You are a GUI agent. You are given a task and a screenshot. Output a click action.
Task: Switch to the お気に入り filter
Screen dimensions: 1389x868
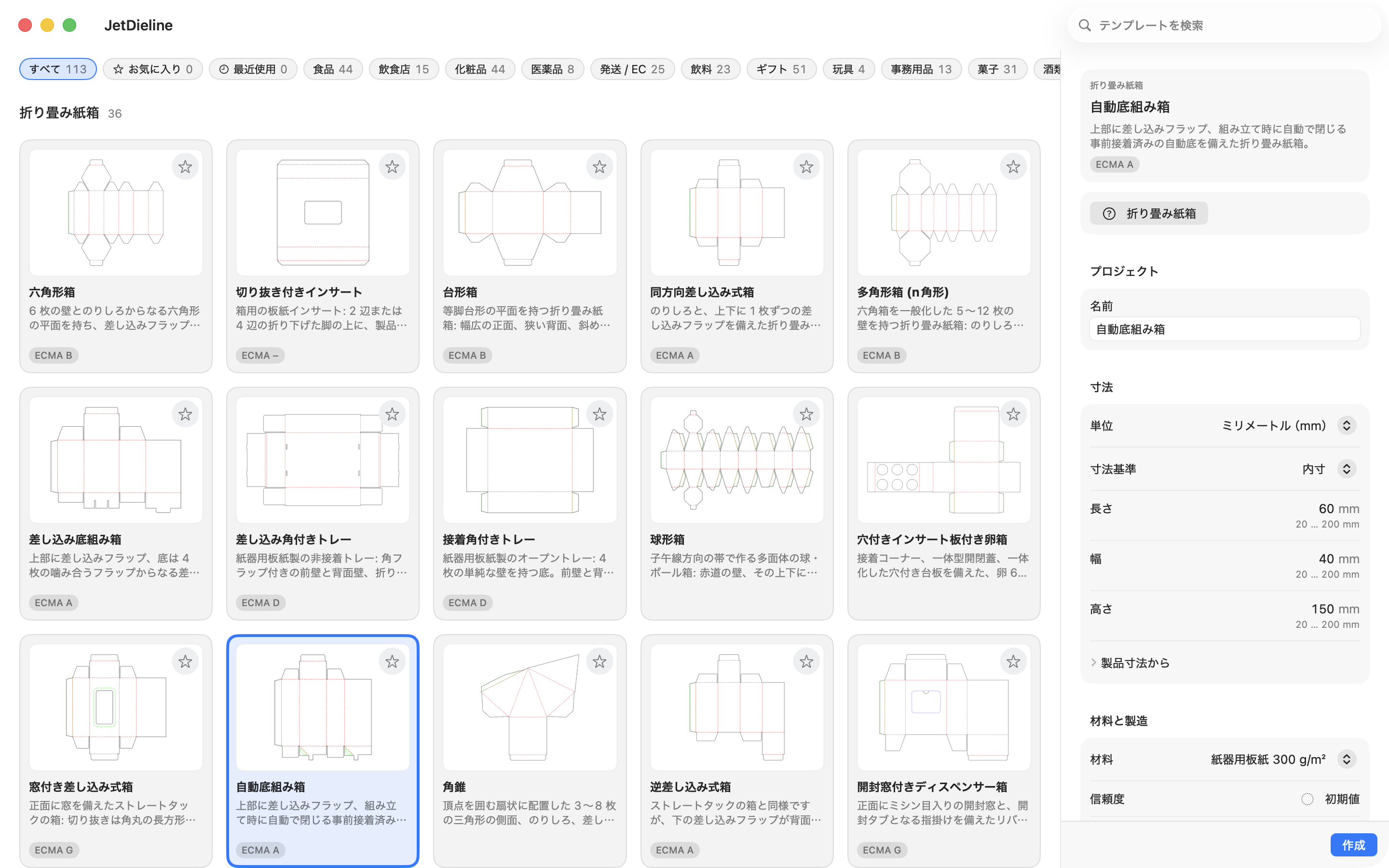[153, 69]
